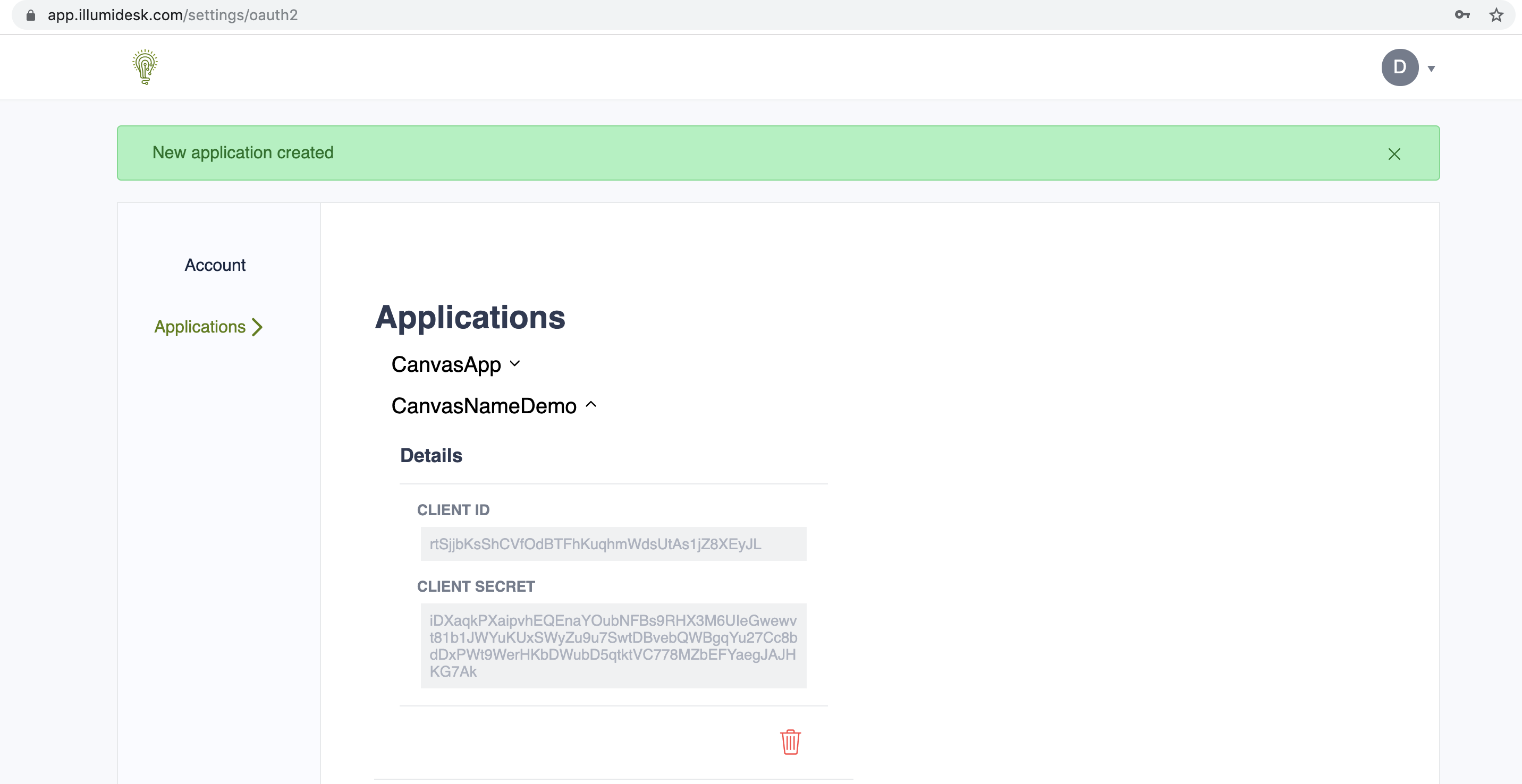This screenshot has height=784, width=1522.
Task: Click the Applications page heading
Action: [470, 317]
